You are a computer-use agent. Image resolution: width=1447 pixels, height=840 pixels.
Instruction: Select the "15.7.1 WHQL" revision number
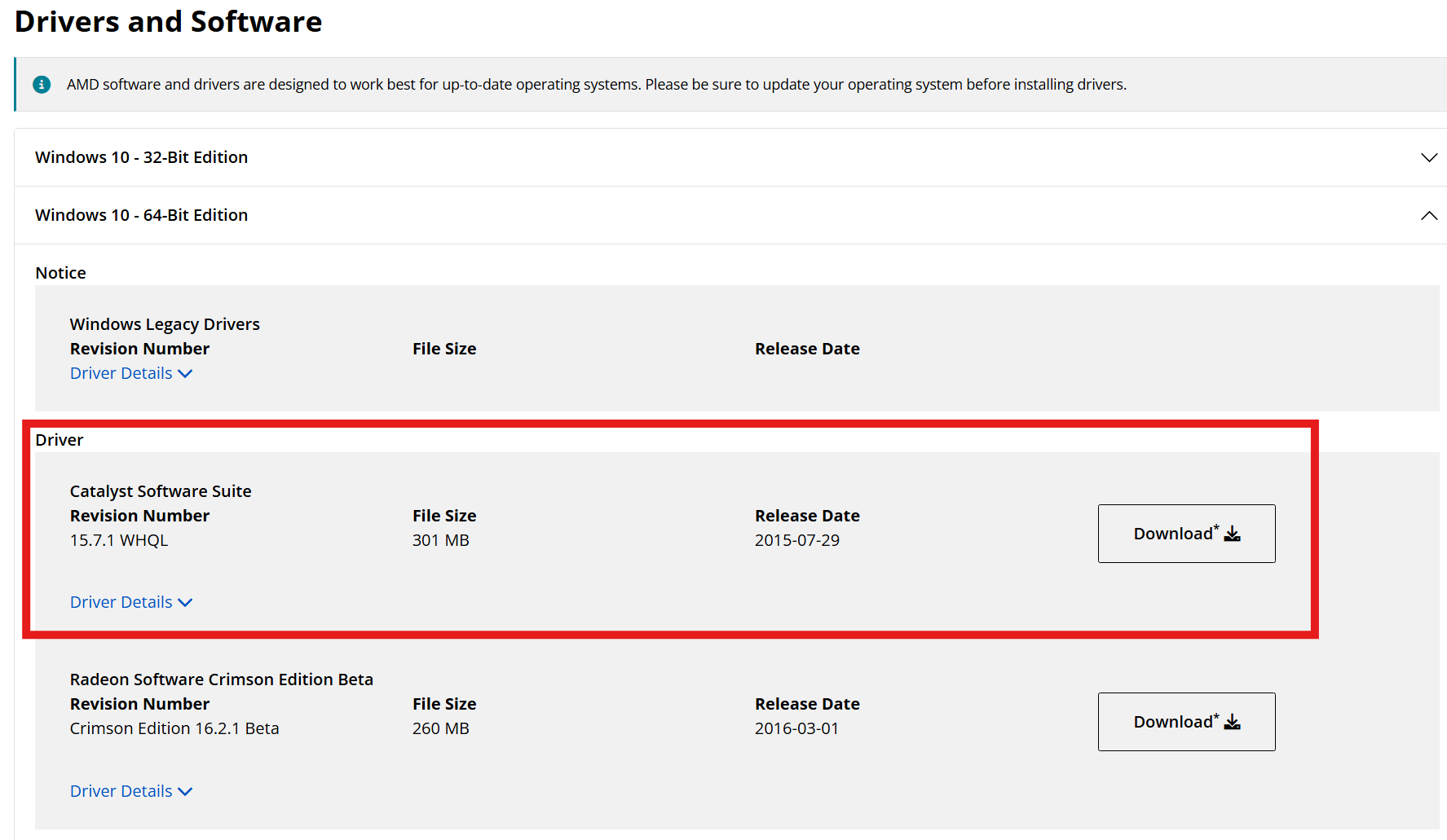click(x=119, y=540)
